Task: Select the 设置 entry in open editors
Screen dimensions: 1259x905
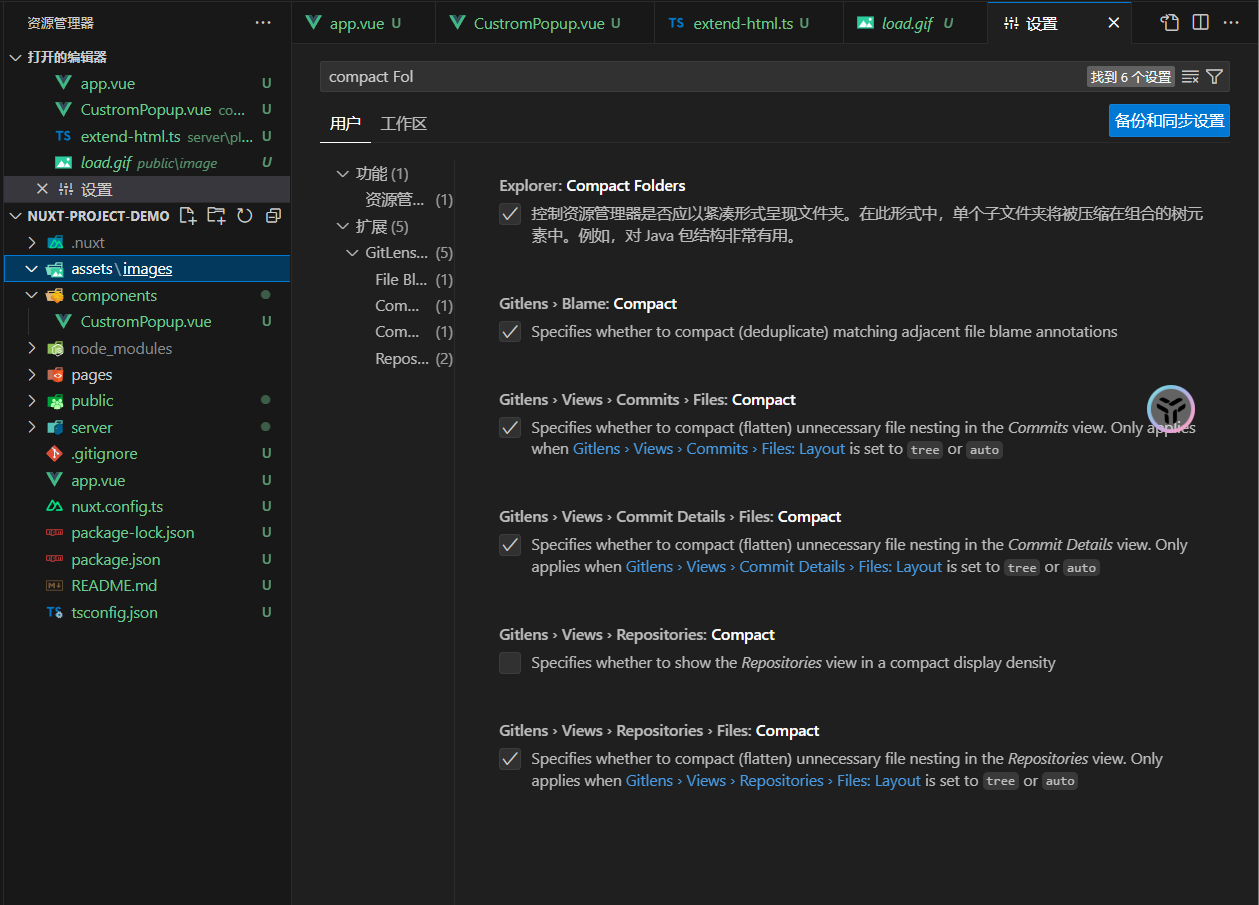Action: [x=147, y=189]
